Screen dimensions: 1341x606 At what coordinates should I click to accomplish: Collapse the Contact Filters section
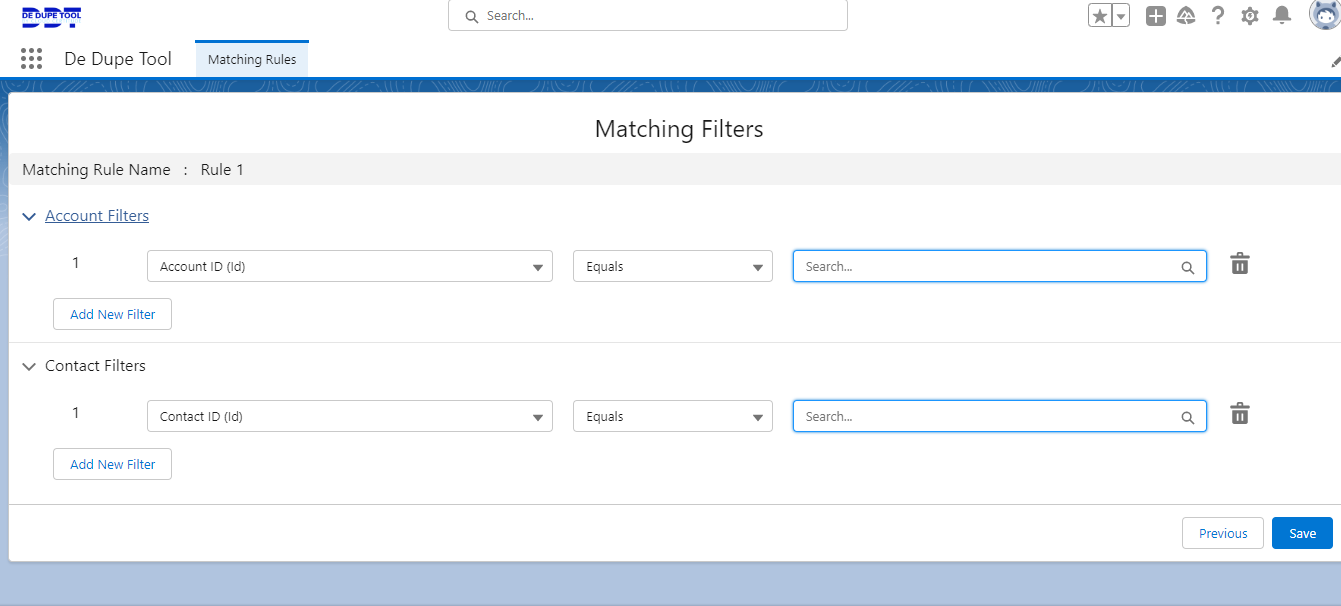[29, 367]
